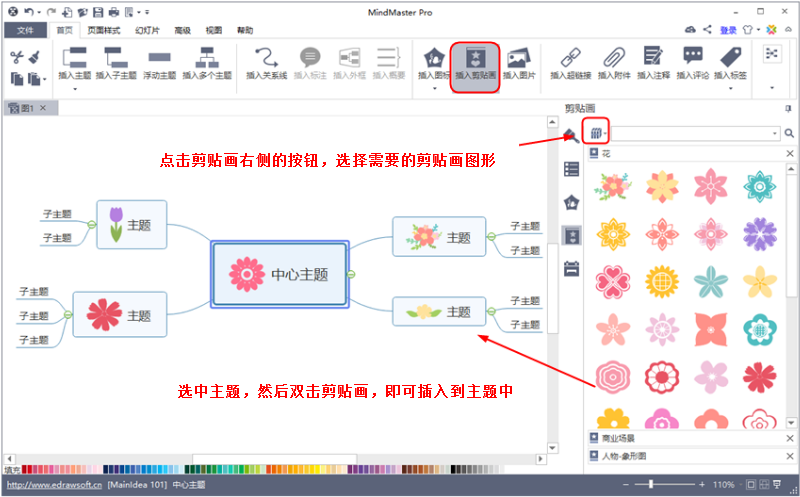Viewport: 800px width, 497px height.
Task: Open the mark panel pentagon icon
Action: (571, 203)
